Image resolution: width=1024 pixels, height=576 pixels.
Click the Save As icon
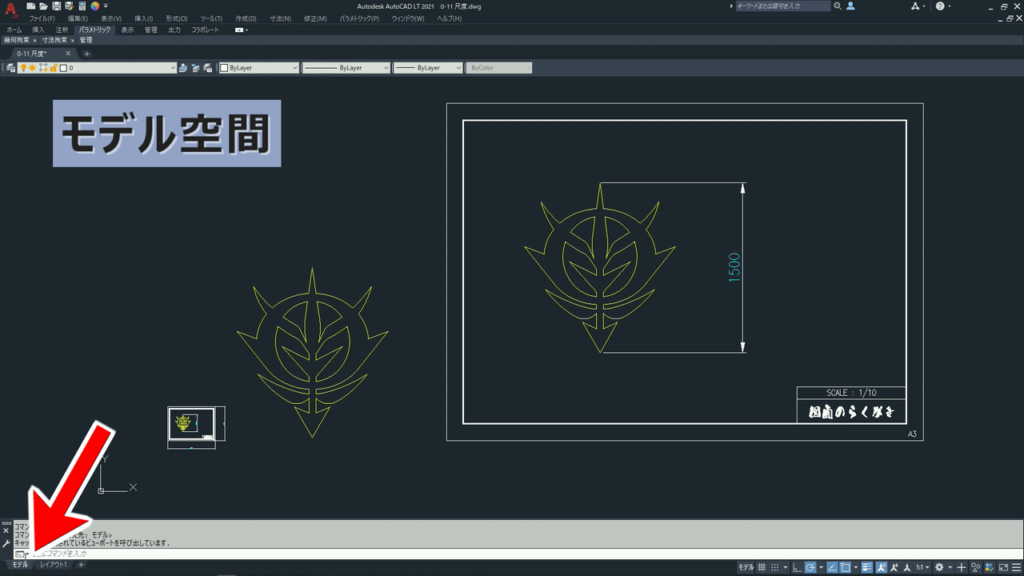point(69,6)
